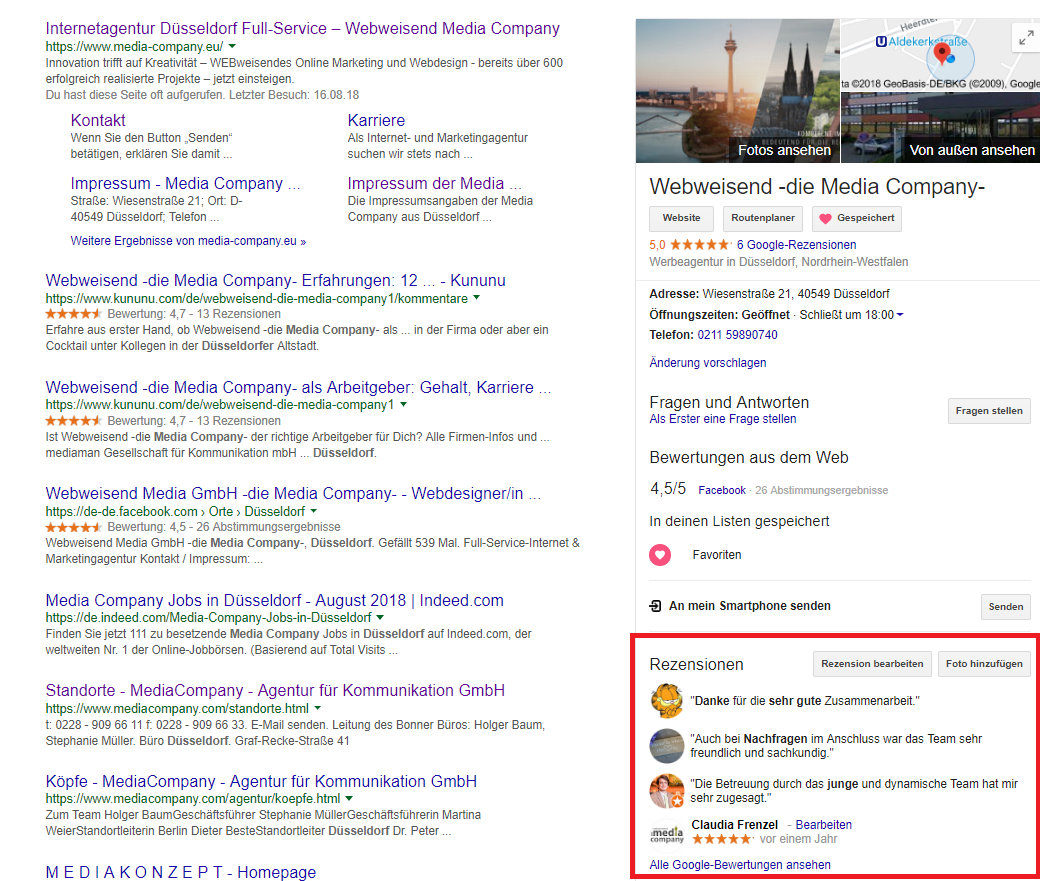Click the Website button

(x=681, y=218)
